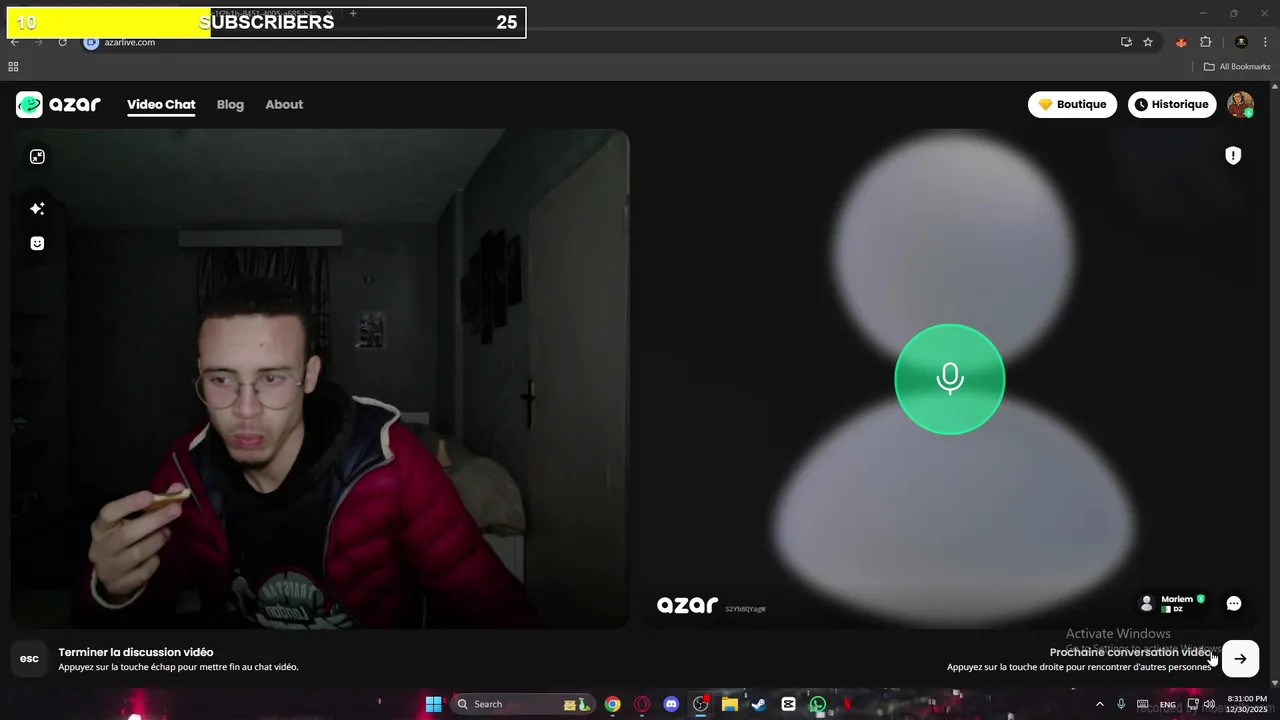Click the next conversation arrow button
Screen dimensions: 1280x720
(1240, 658)
